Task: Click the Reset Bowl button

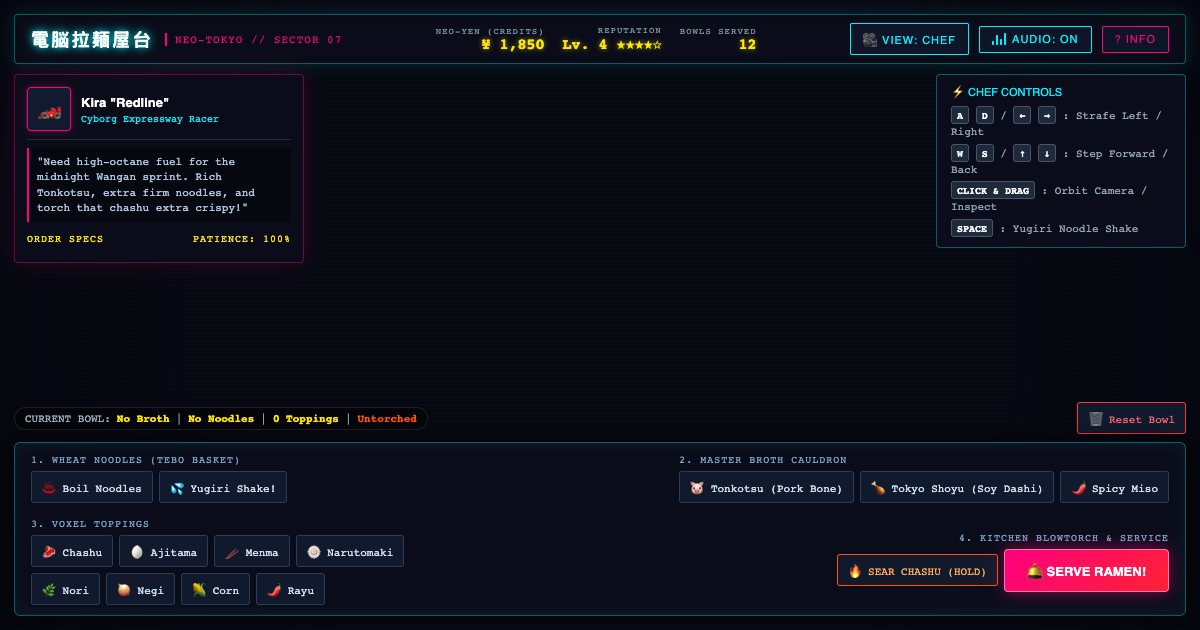Action: point(1131,419)
